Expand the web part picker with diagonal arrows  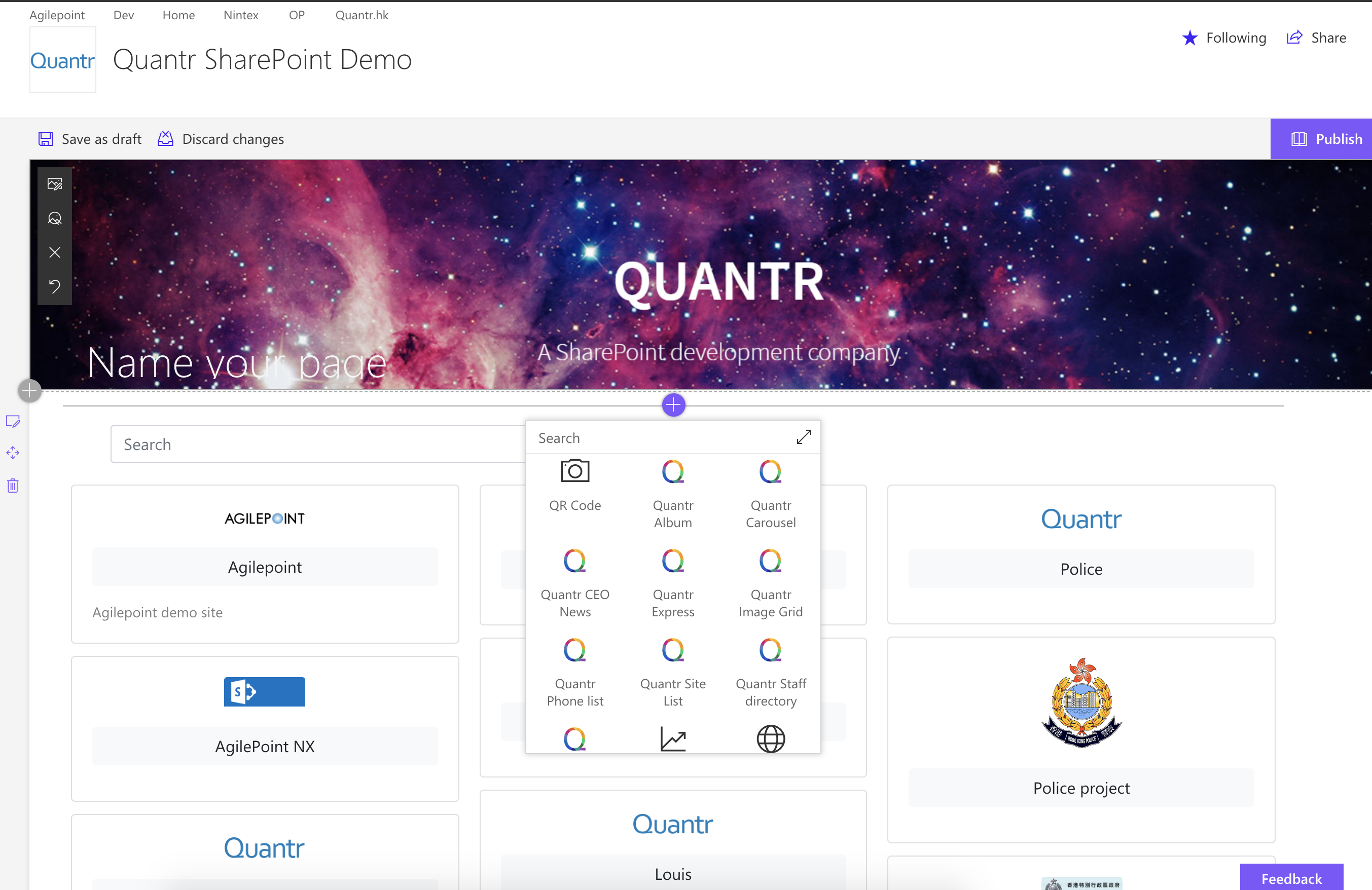pyautogui.click(x=804, y=437)
